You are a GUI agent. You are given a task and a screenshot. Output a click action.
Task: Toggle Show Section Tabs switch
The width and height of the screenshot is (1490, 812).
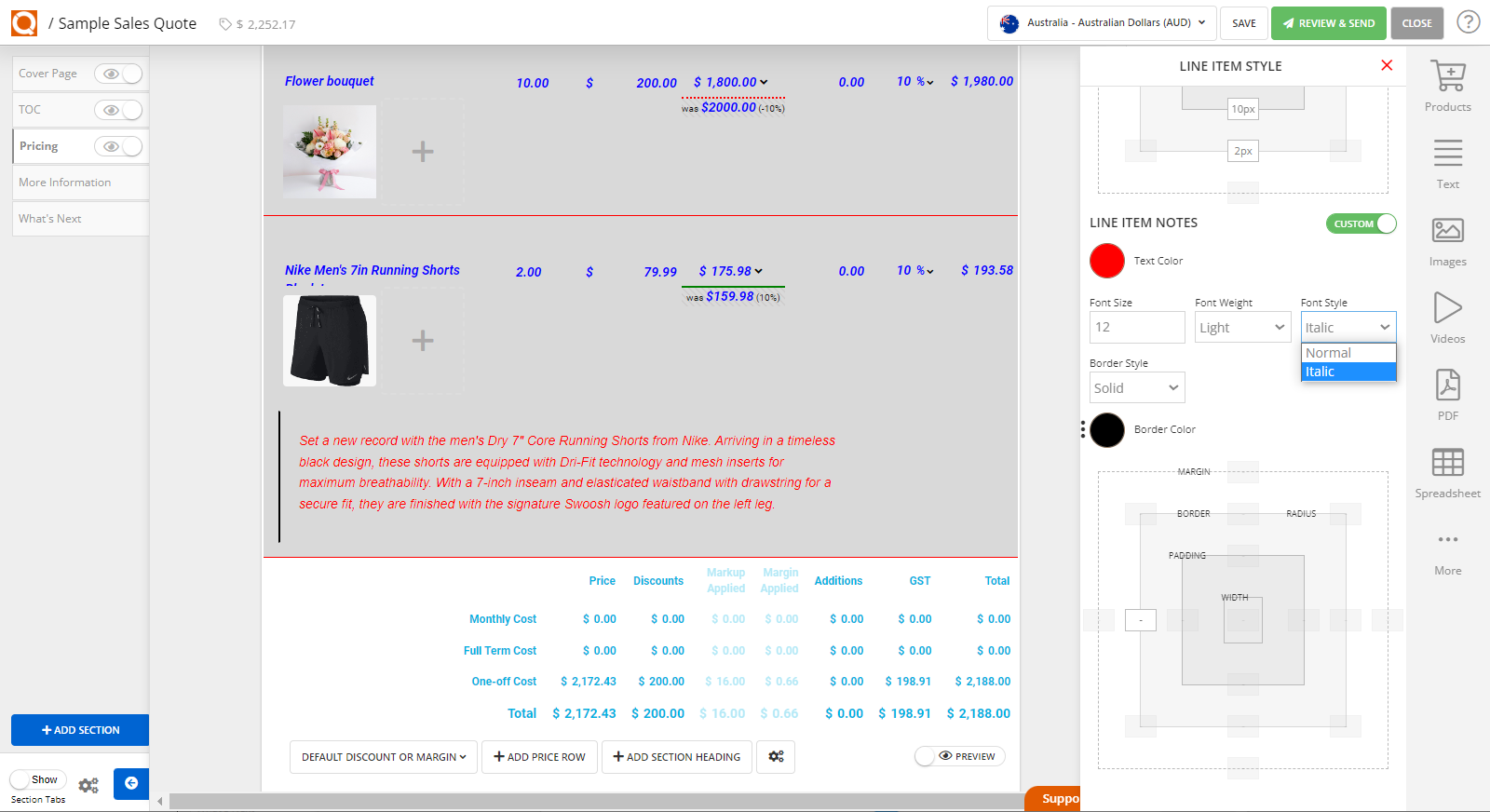click(38, 779)
